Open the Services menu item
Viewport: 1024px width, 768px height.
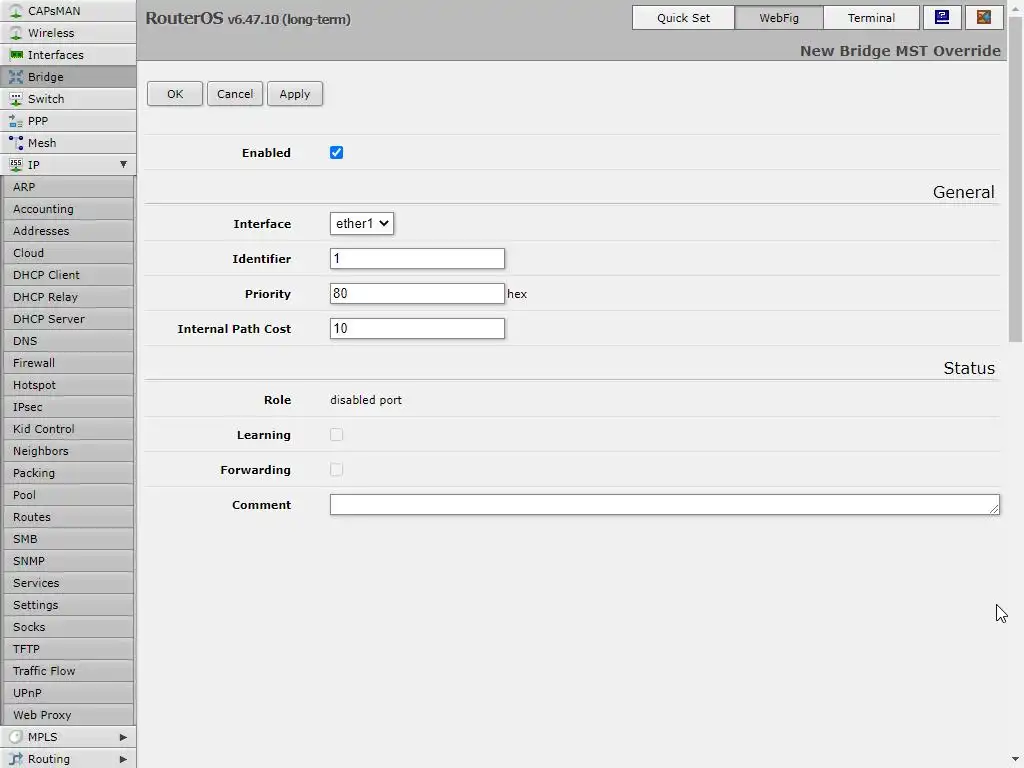69,583
